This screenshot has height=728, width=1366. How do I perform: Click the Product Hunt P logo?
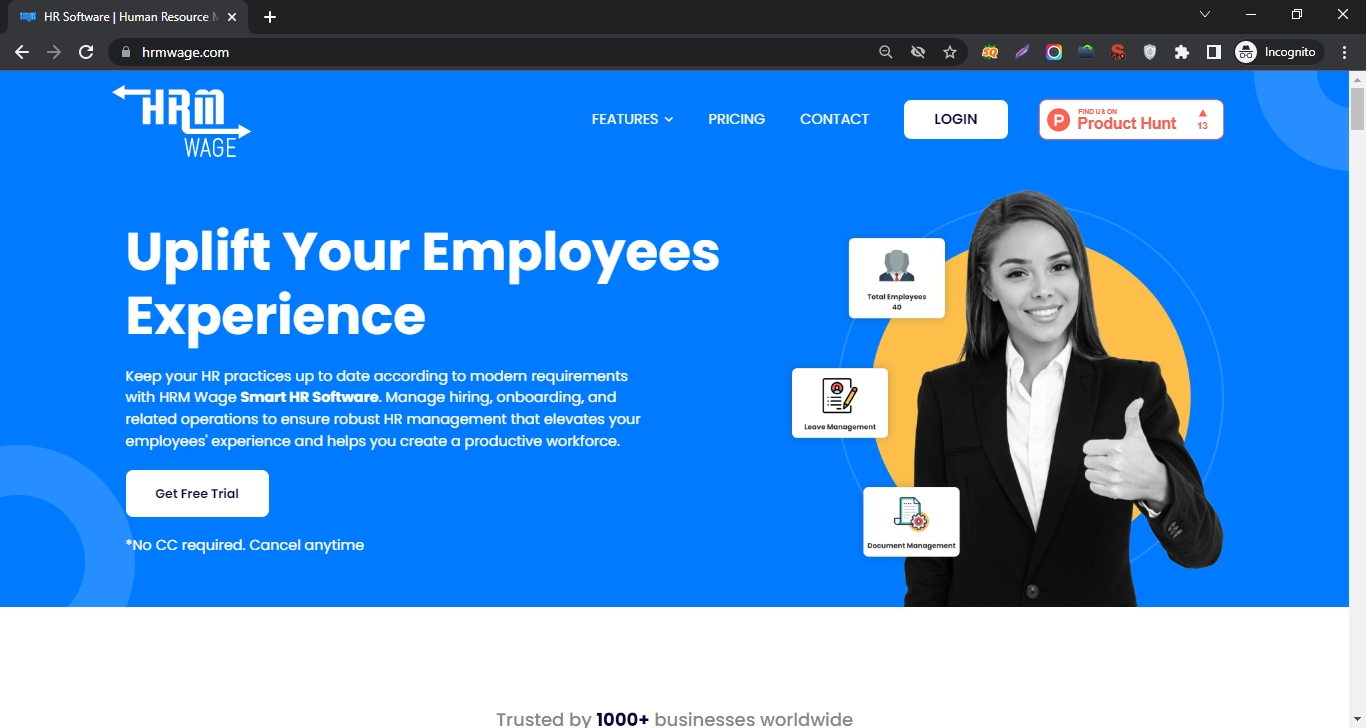point(1058,120)
